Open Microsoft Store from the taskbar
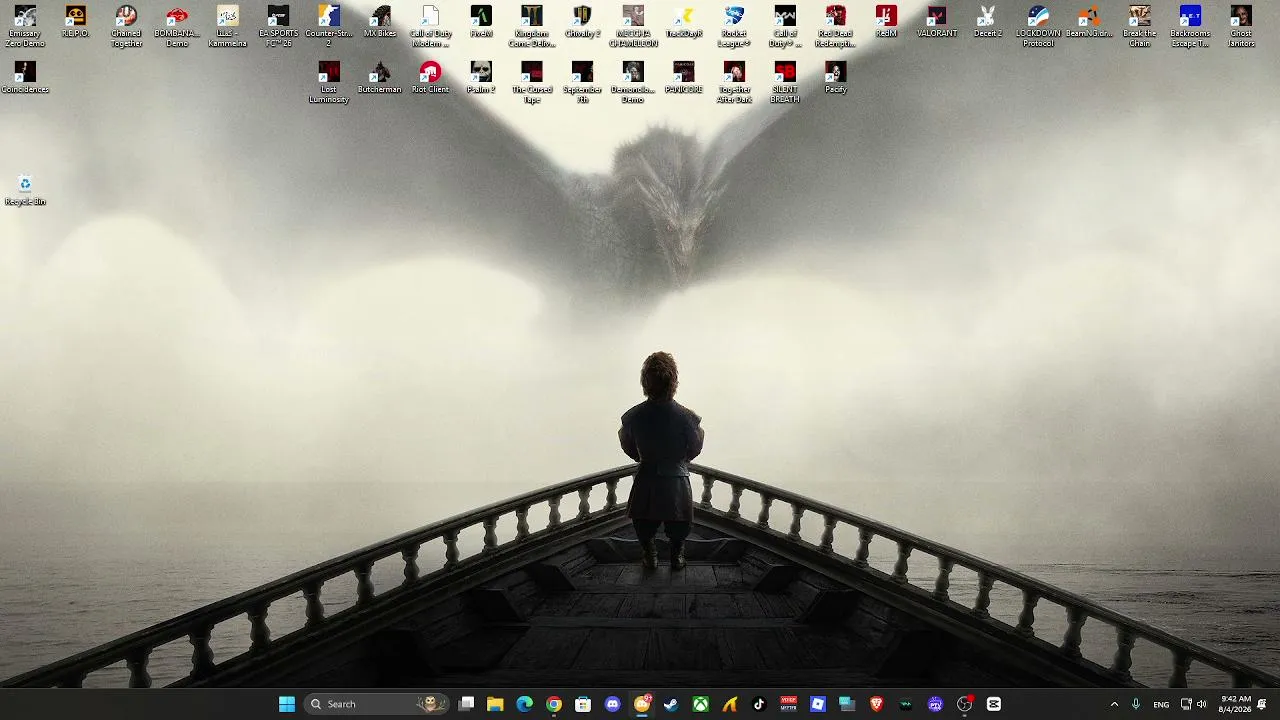1280x720 pixels. tap(583, 704)
